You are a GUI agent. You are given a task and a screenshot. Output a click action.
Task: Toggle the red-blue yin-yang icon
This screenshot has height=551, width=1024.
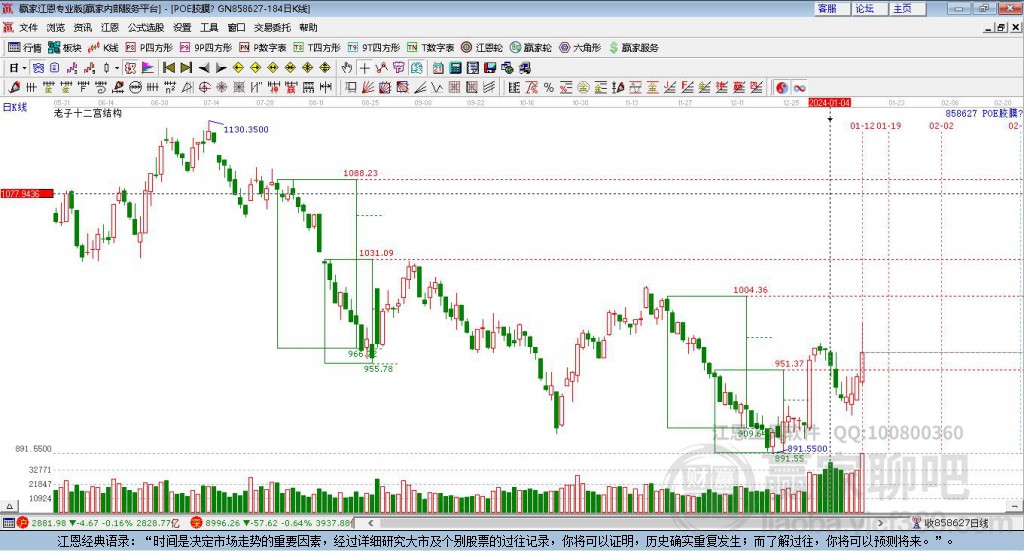pyautogui.click(x=782, y=87)
